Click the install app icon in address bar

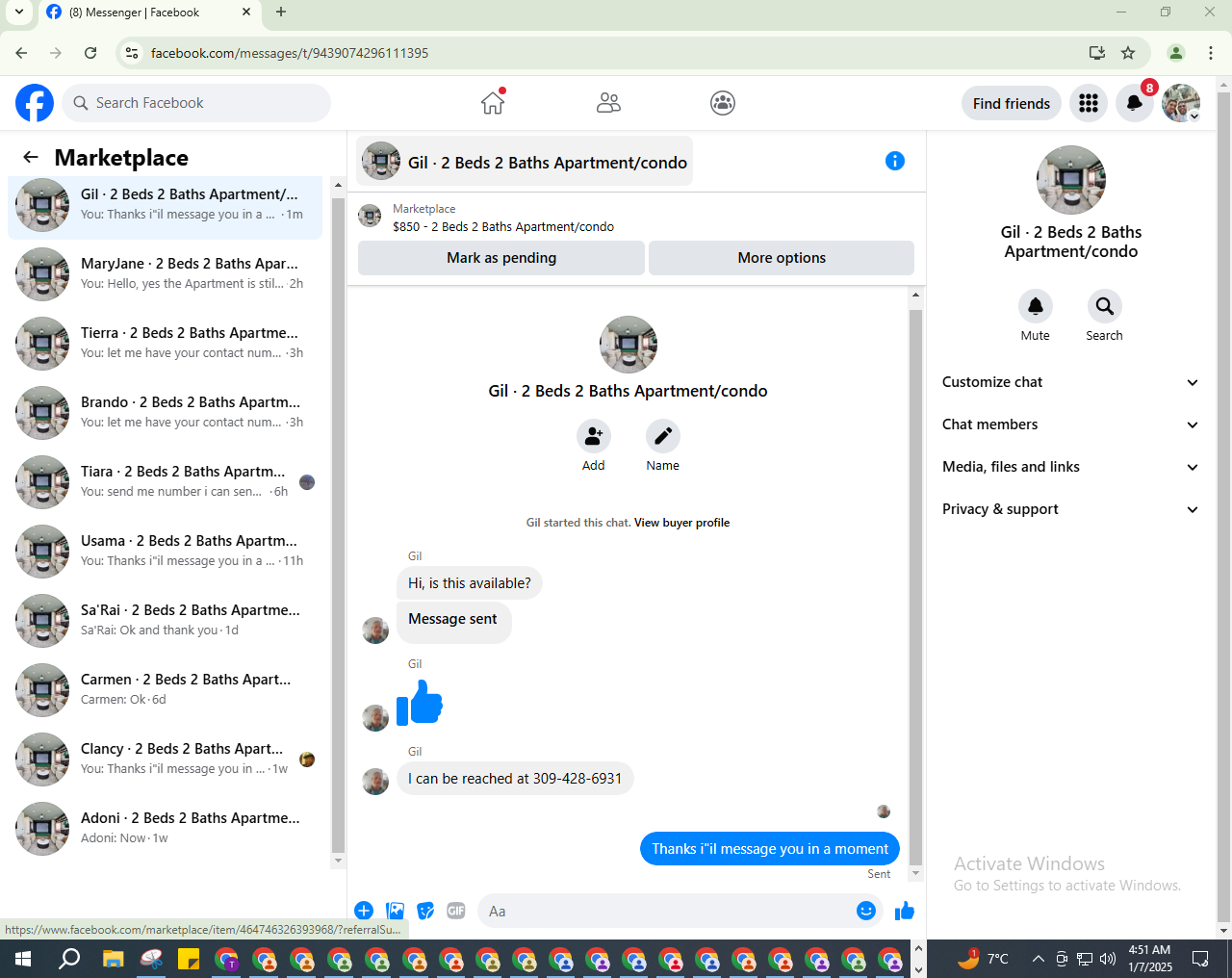click(x=1097, y=53)
